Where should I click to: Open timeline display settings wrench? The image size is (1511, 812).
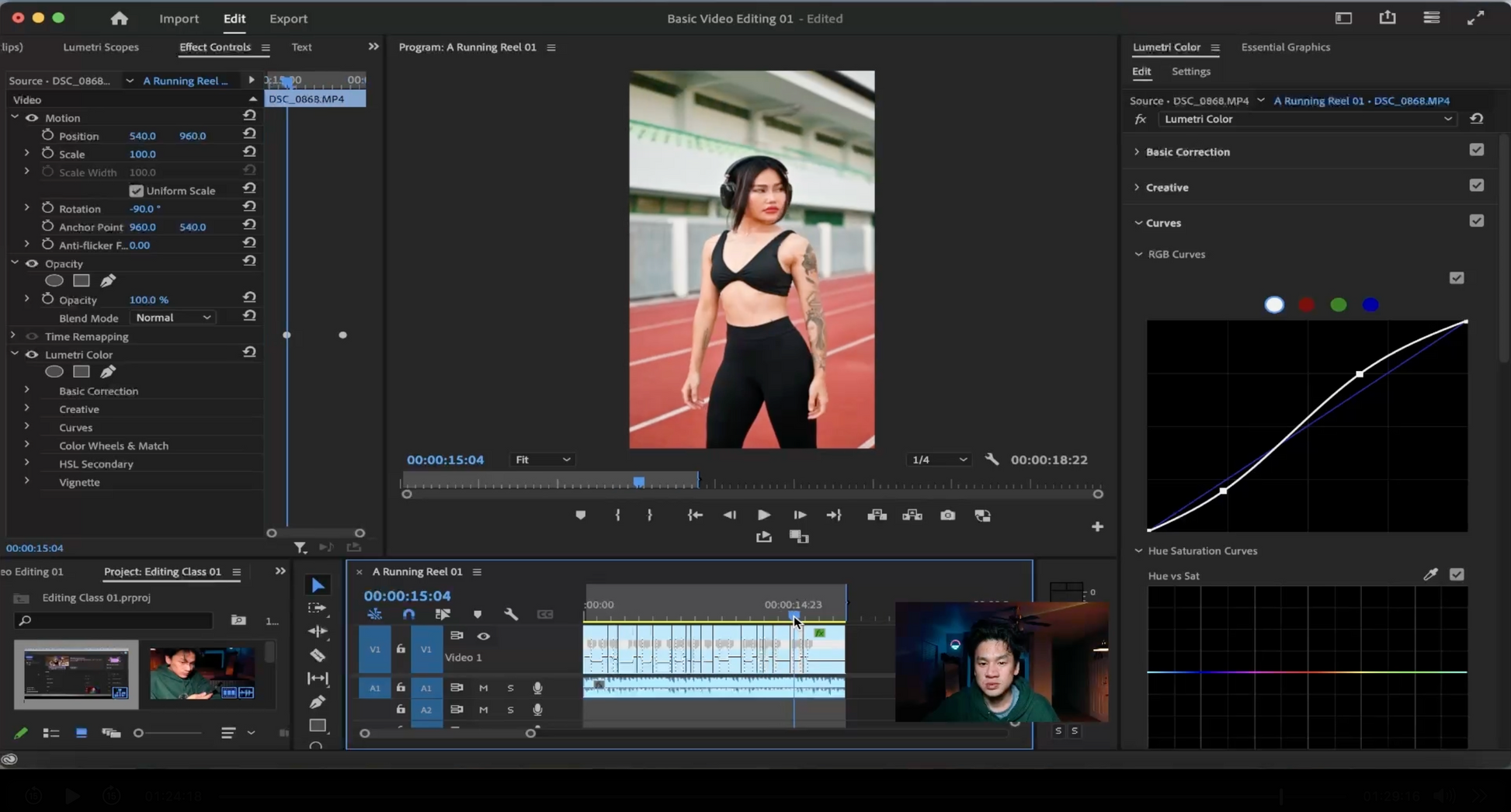(x=511, y=614)
